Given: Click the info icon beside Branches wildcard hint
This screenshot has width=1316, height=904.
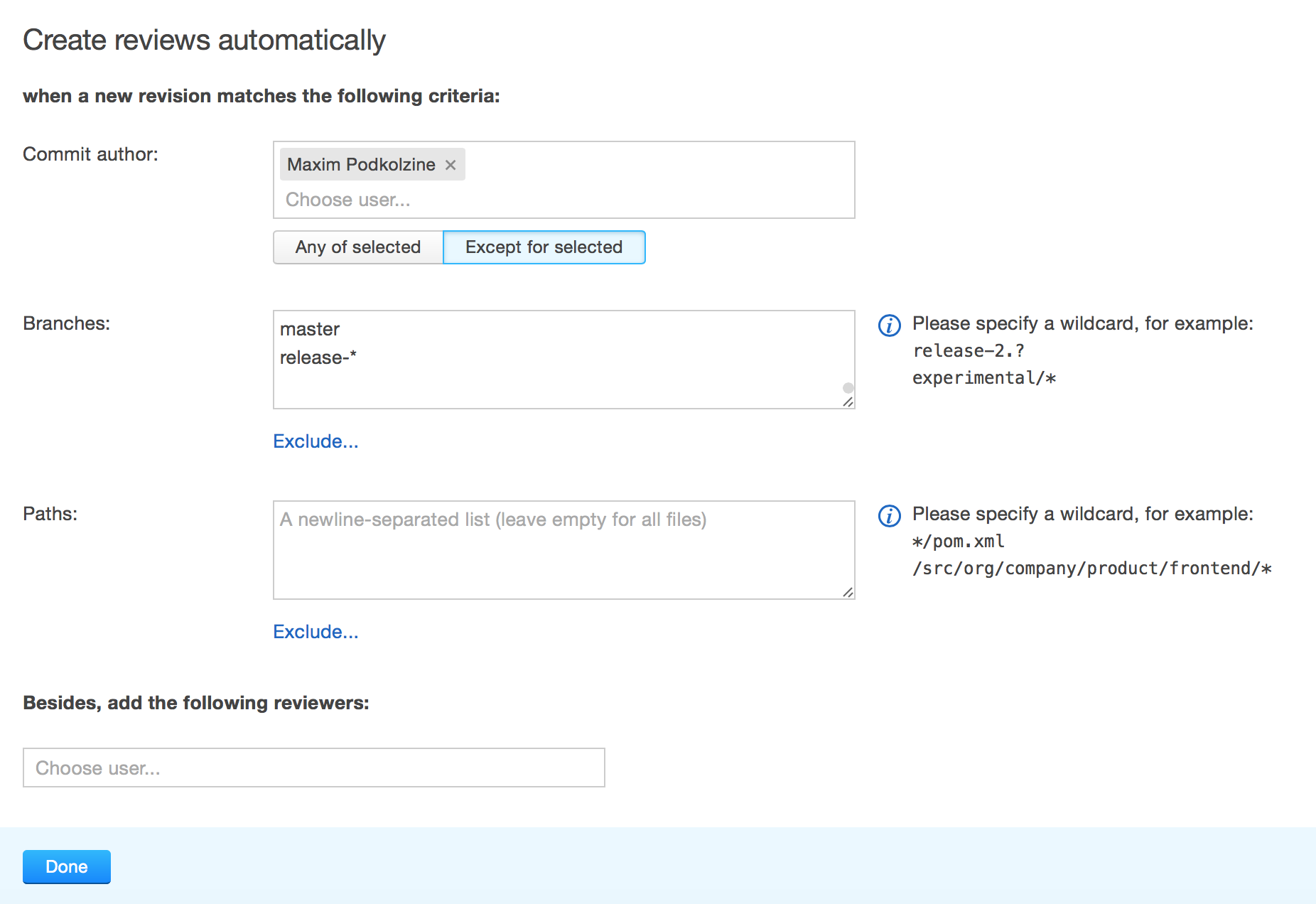Looking at the screenshot, I should pyautogui.click(x=890, y=325).
